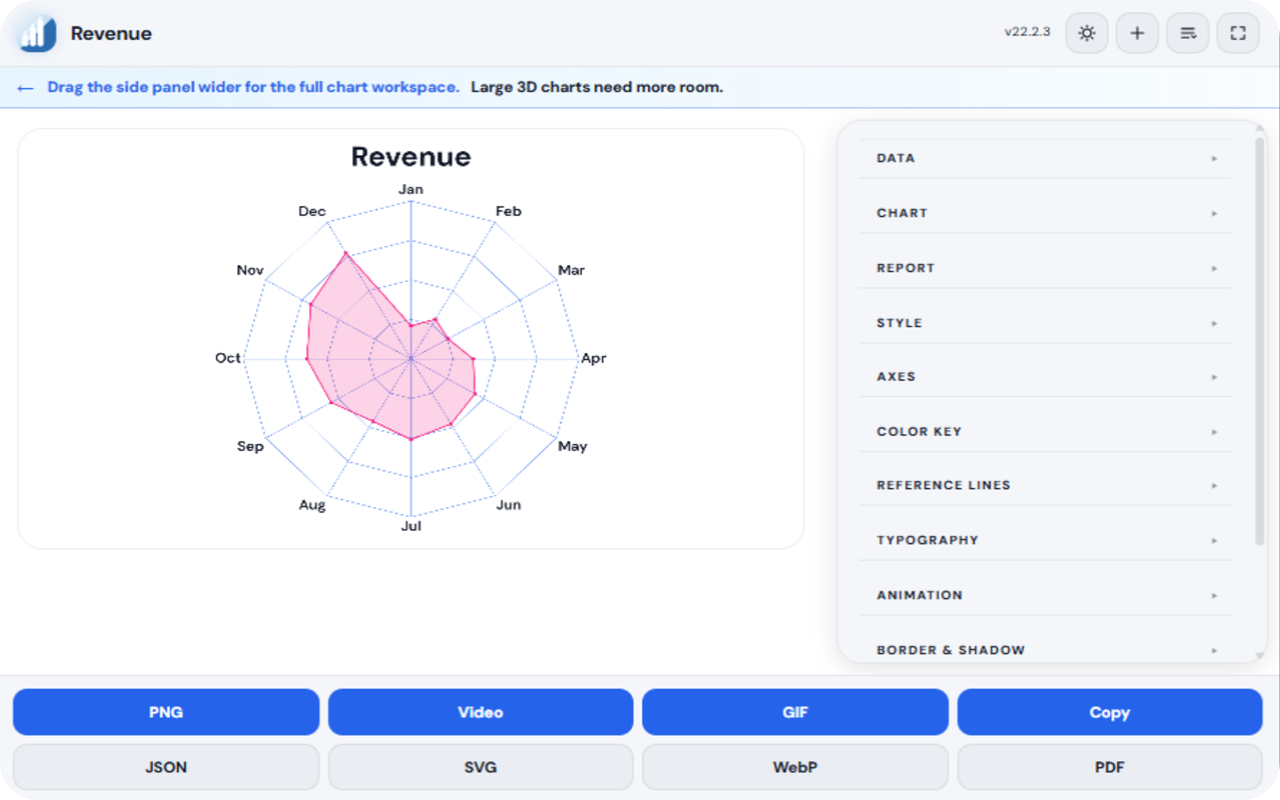
Task: Expand the BORDER & SHADOW section
Action: pos(1045,650)
